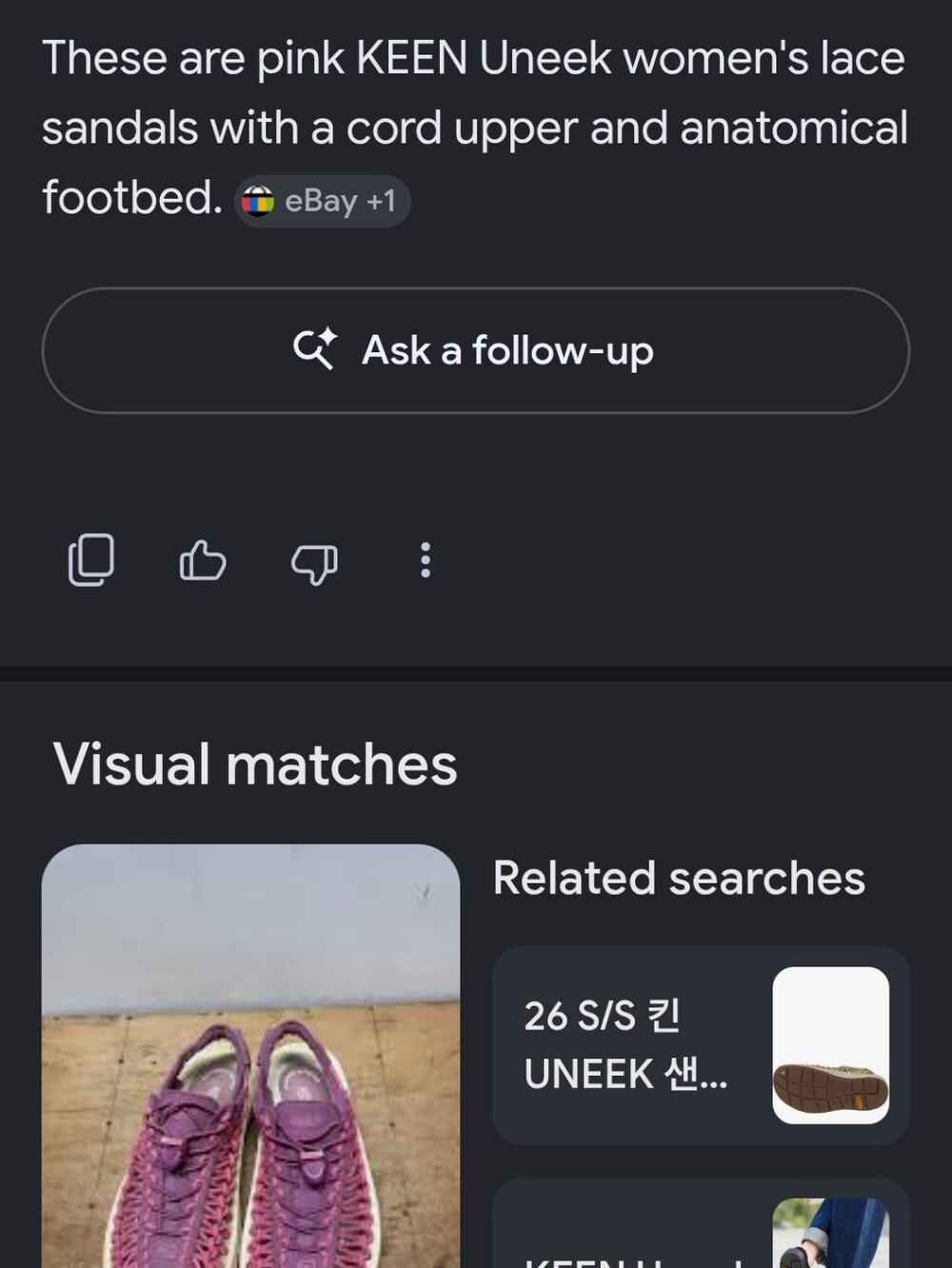Click the Visual matches heading
This screenshot has width=952, height=1268.
tap(255, 764)
